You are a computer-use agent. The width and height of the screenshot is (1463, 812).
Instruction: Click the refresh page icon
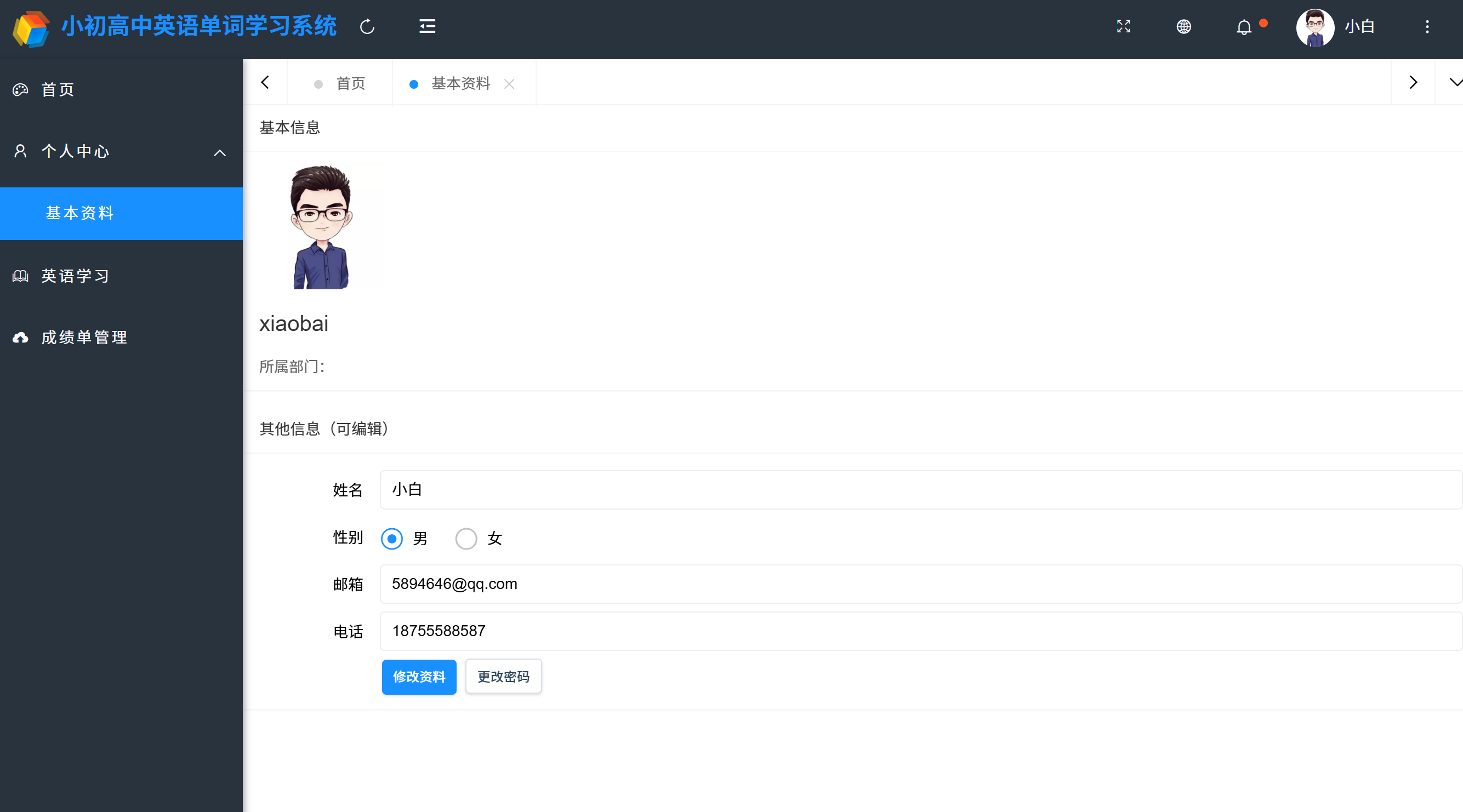point(367,27)
